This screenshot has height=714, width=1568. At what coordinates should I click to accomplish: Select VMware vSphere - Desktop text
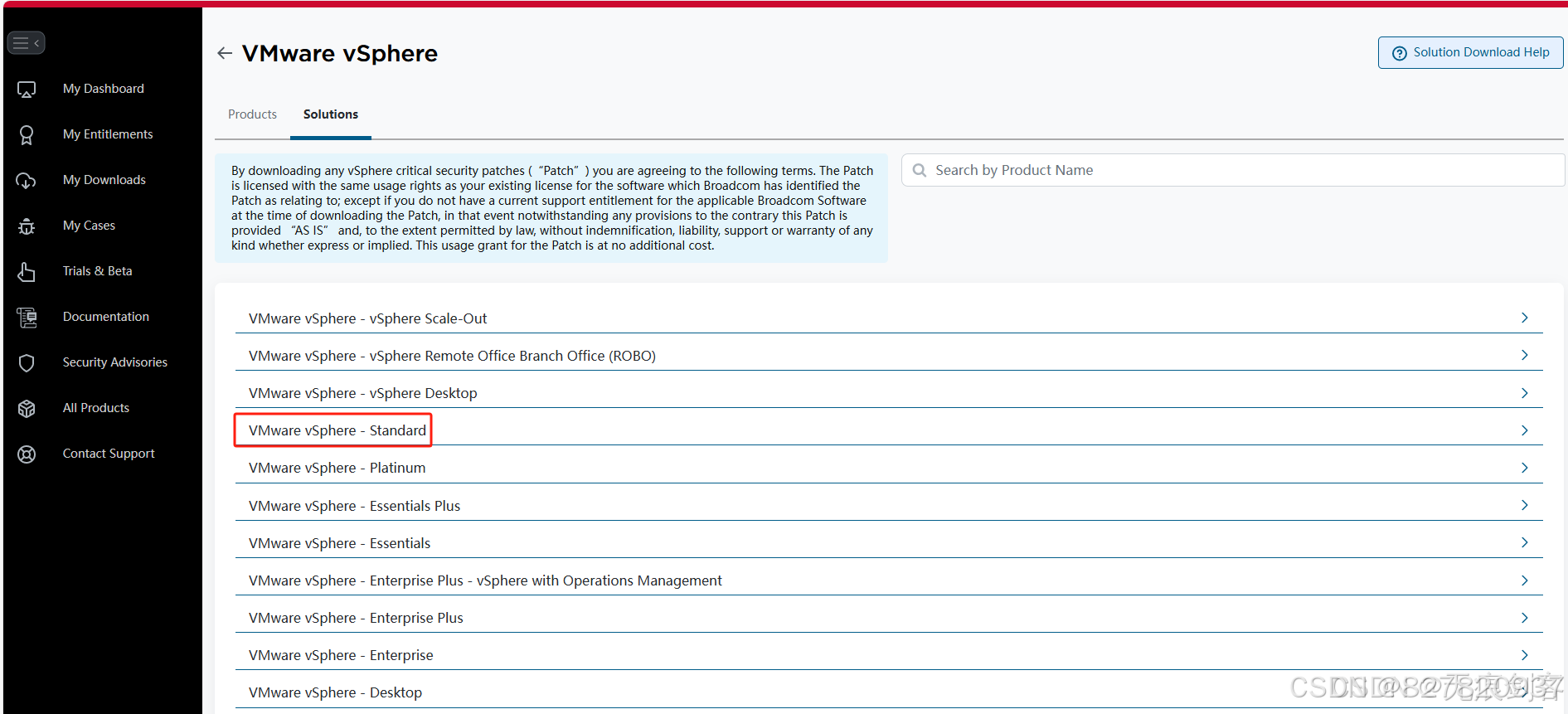(x=335, y=692)
